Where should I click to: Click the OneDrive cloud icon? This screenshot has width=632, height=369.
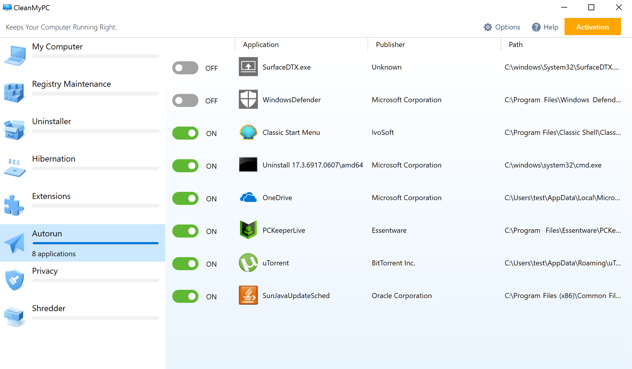pos(248,198)
